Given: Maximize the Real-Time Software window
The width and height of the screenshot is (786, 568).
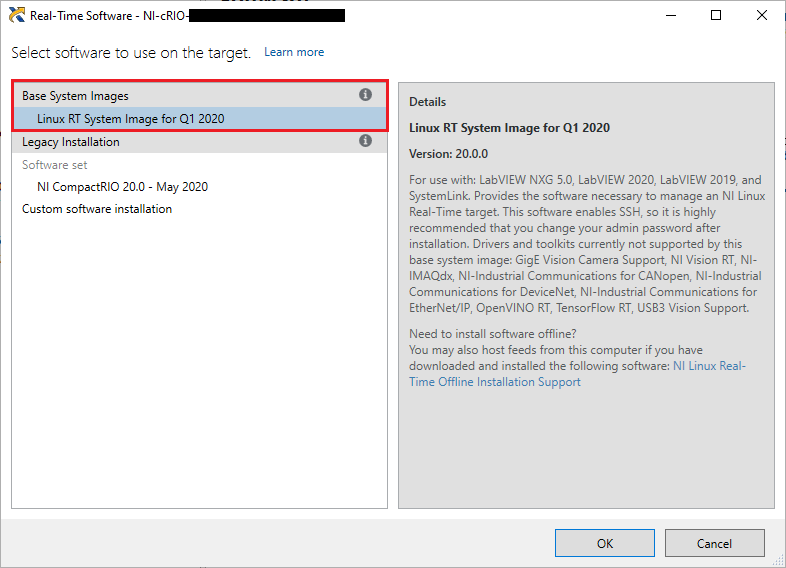Looking at the screenshot, I should pyautogui.click(x=716, y=16).
